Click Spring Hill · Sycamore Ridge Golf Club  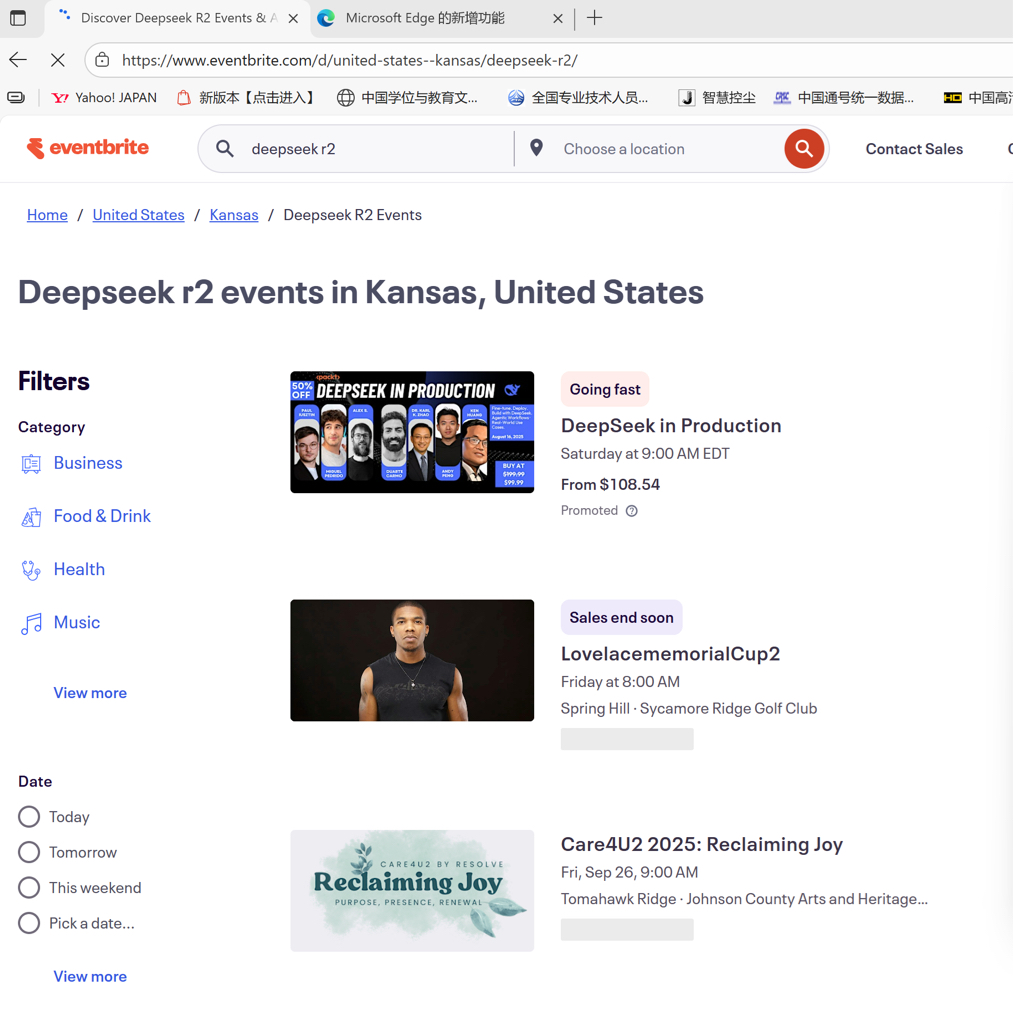689,708
